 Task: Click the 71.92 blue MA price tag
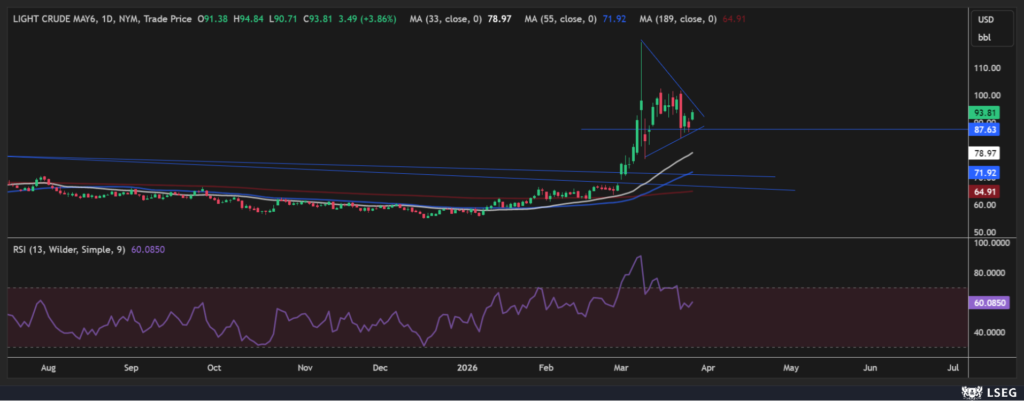984,173
